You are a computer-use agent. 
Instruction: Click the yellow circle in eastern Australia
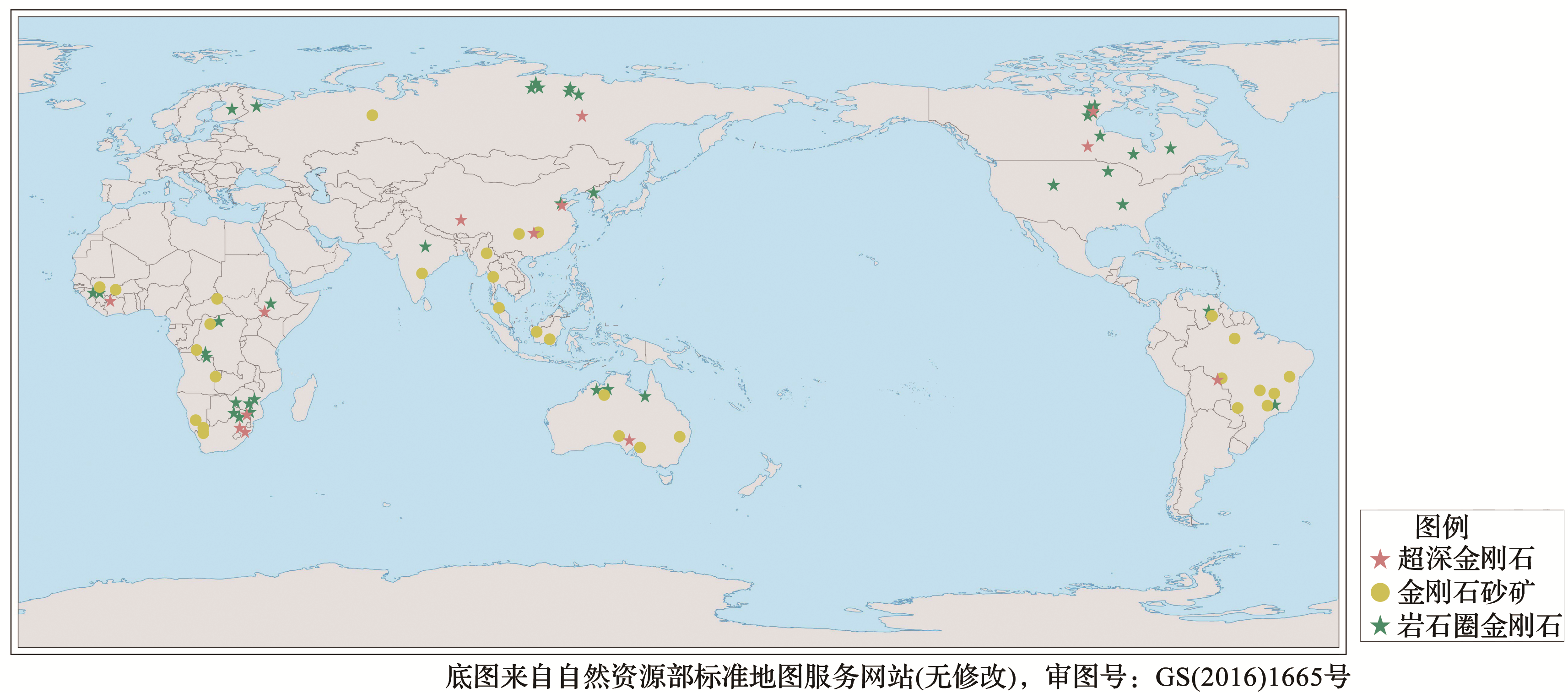[679, 437]
